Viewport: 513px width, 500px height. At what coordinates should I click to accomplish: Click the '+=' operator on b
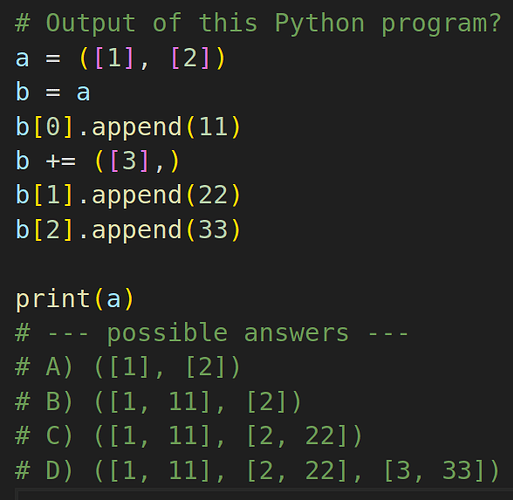[x=61, y=162]
